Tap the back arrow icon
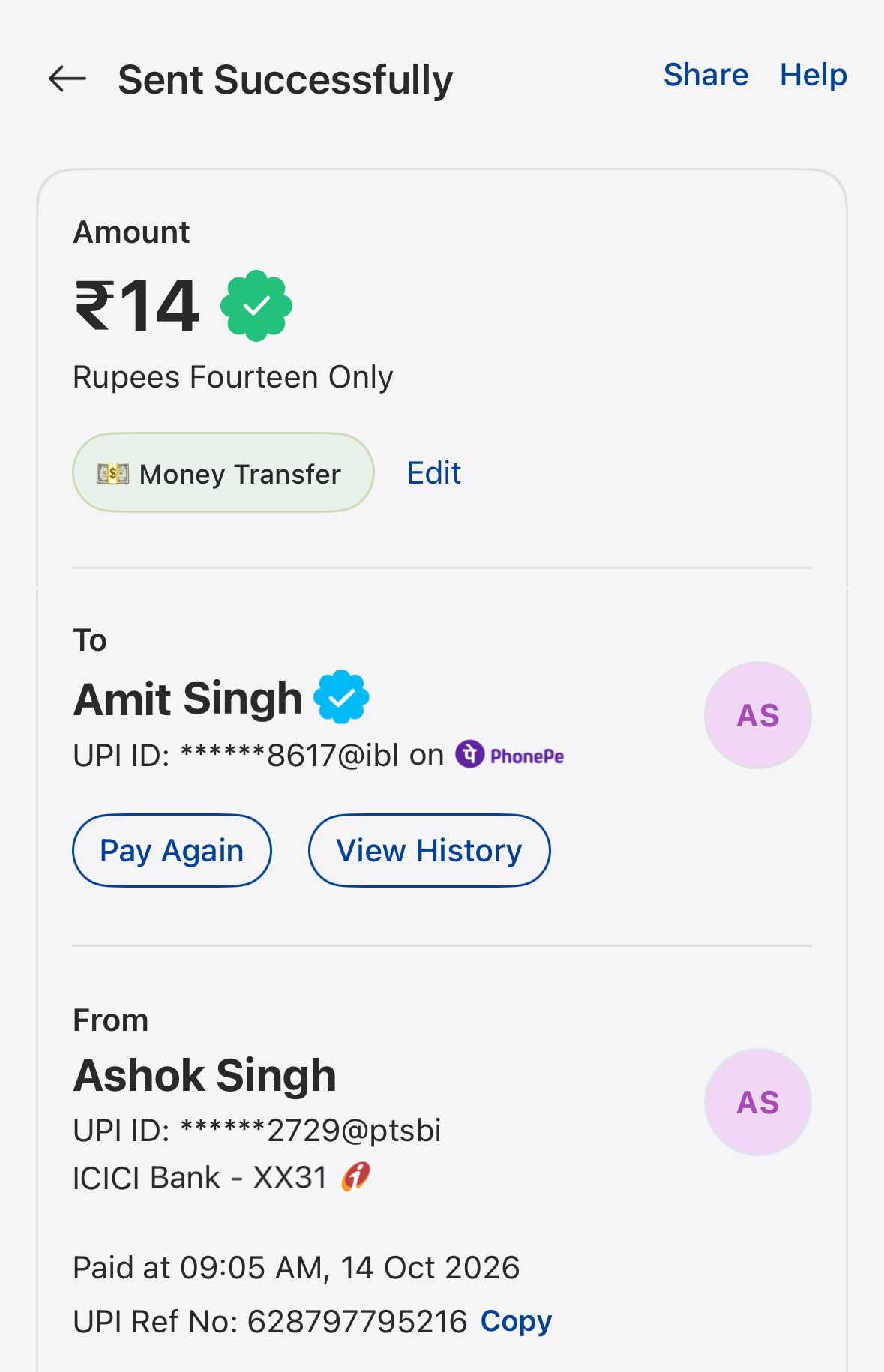This screenshot has width=884, height=1372. click(x=67, y=79)
